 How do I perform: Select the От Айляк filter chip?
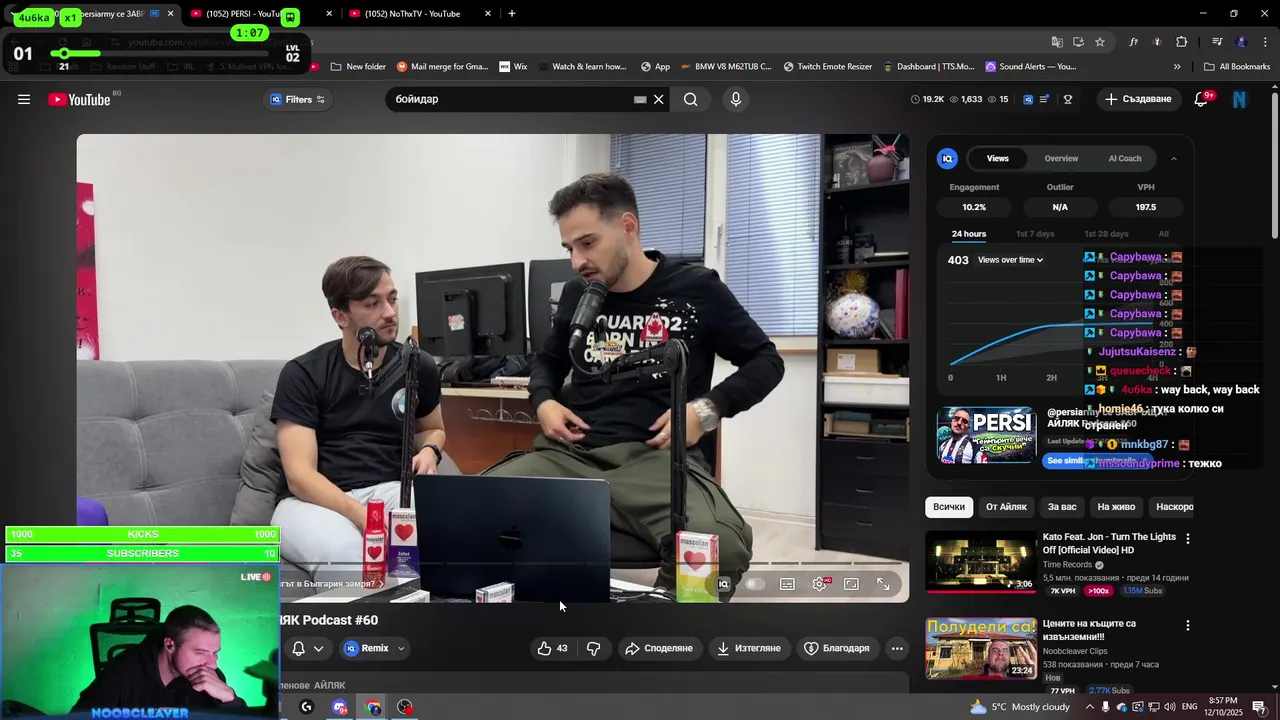[1006, 507]
